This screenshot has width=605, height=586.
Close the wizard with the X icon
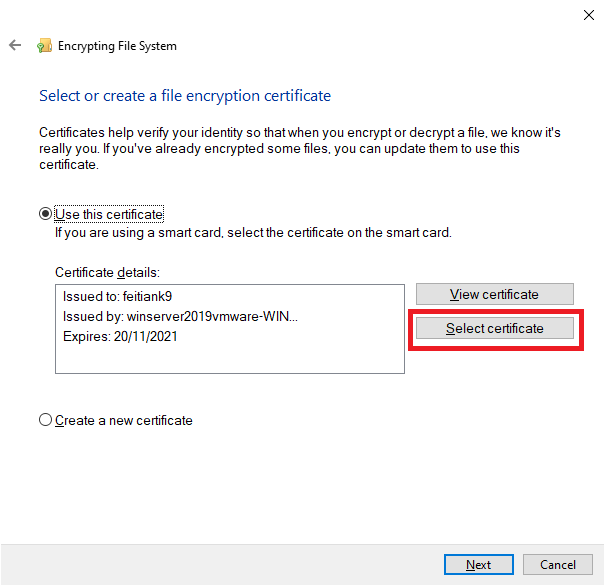(x=588, y=15)
